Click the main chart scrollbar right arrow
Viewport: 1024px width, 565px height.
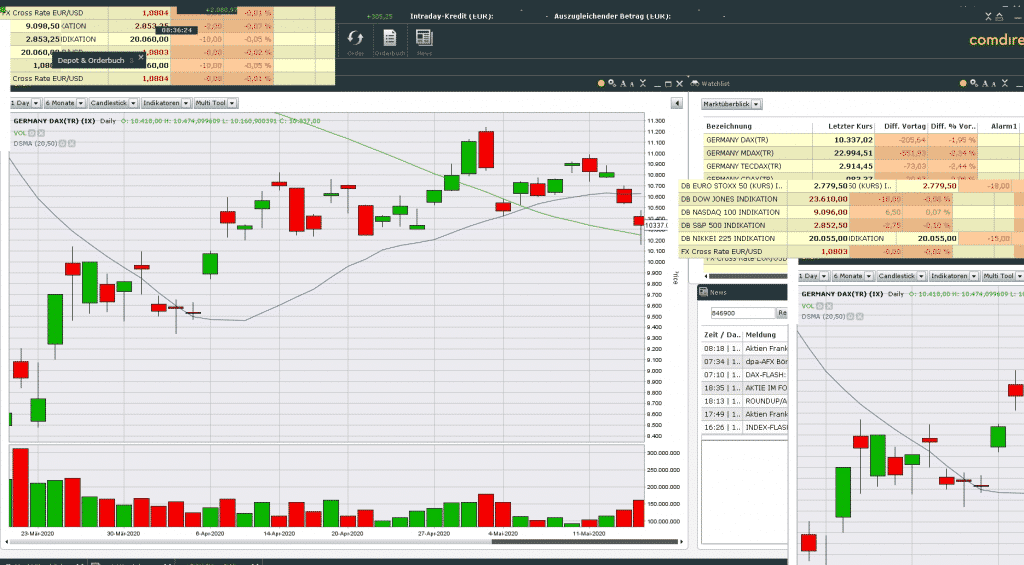681,541
